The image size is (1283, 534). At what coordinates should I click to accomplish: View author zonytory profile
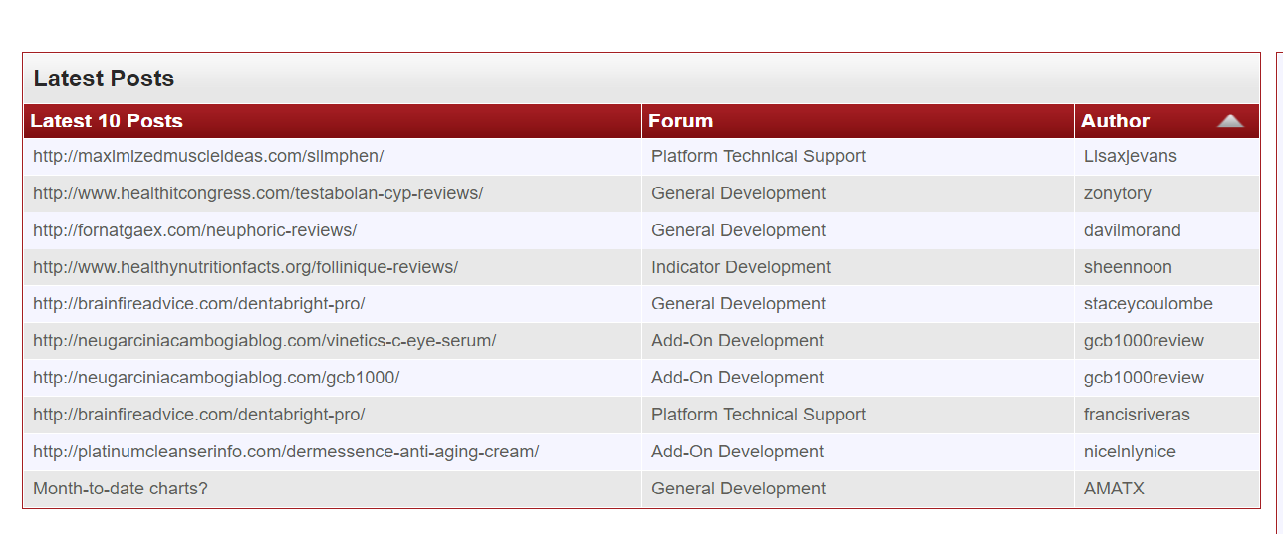(1117, 193)
